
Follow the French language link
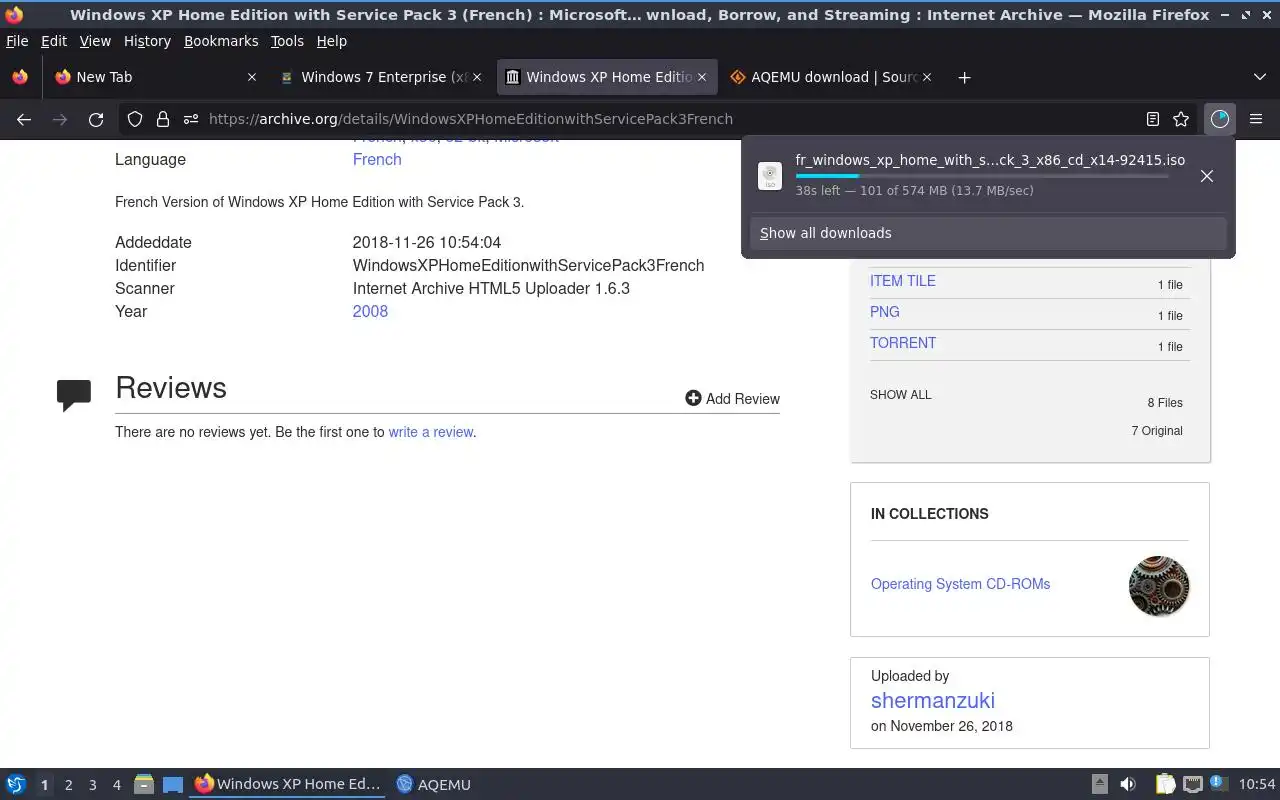[x=377, y=159]
